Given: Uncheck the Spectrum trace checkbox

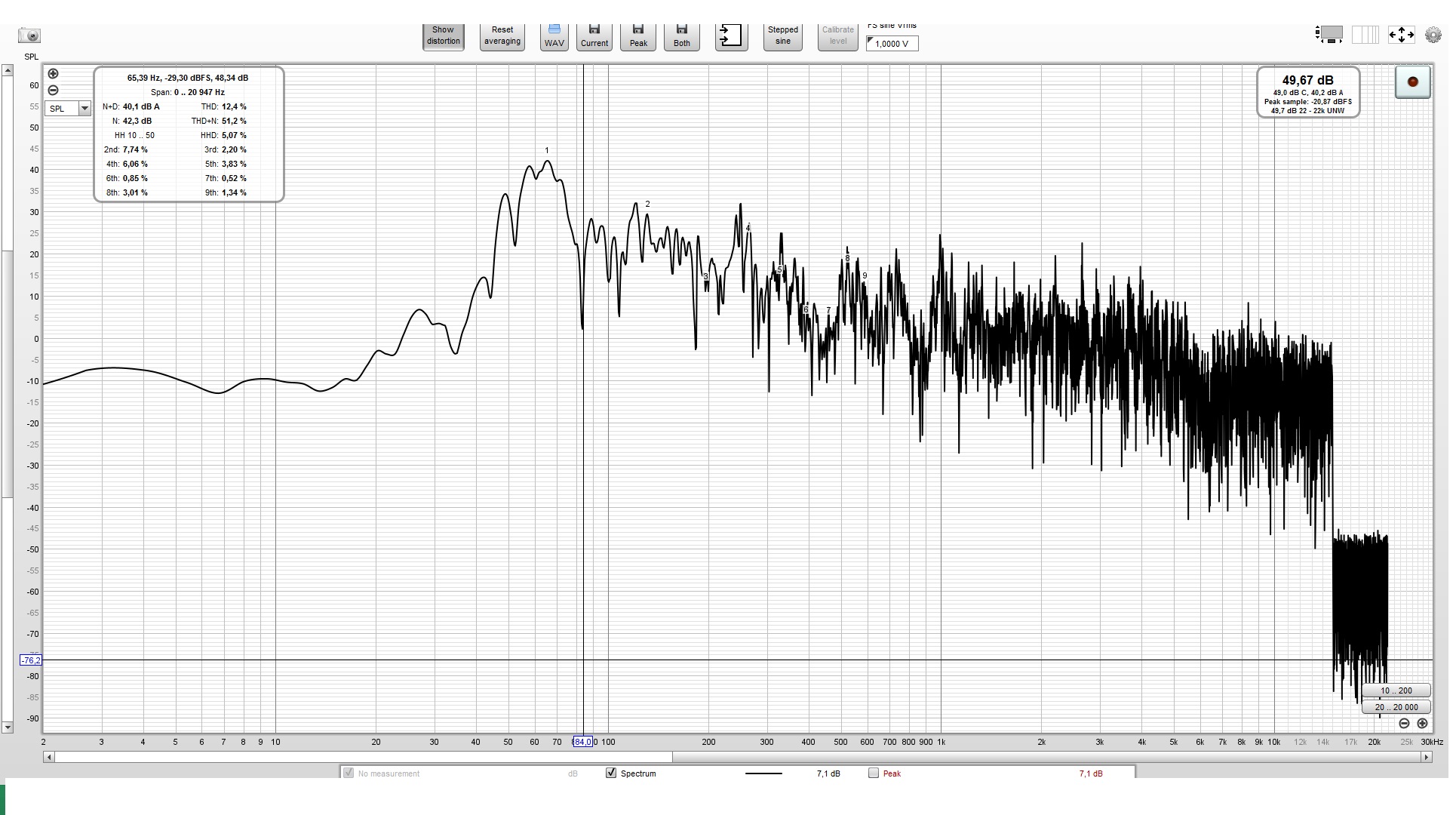Looking at the screenshot, I should (611, 773).
